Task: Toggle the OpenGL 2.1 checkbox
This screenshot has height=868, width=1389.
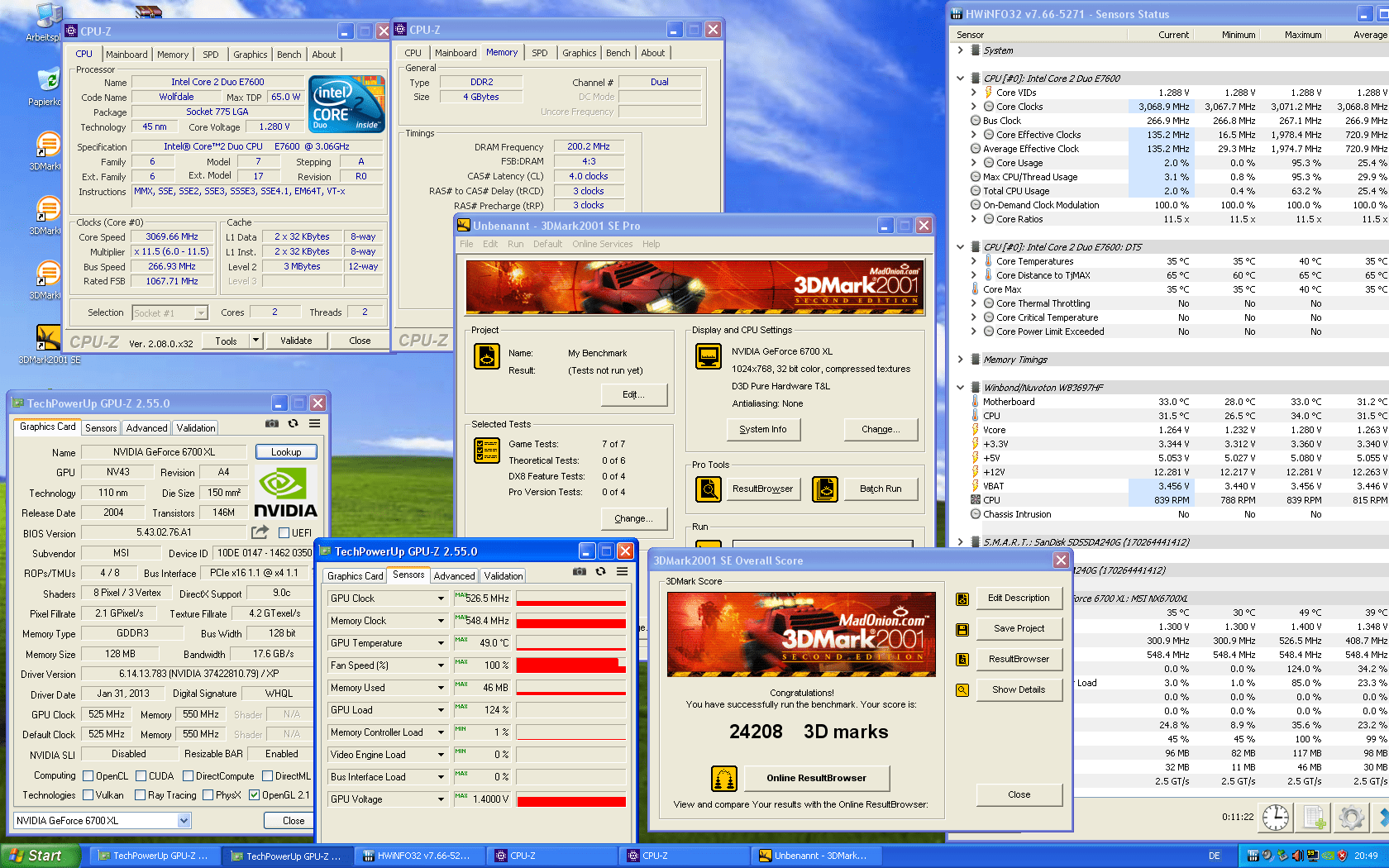Action: (x=255, y=795)
